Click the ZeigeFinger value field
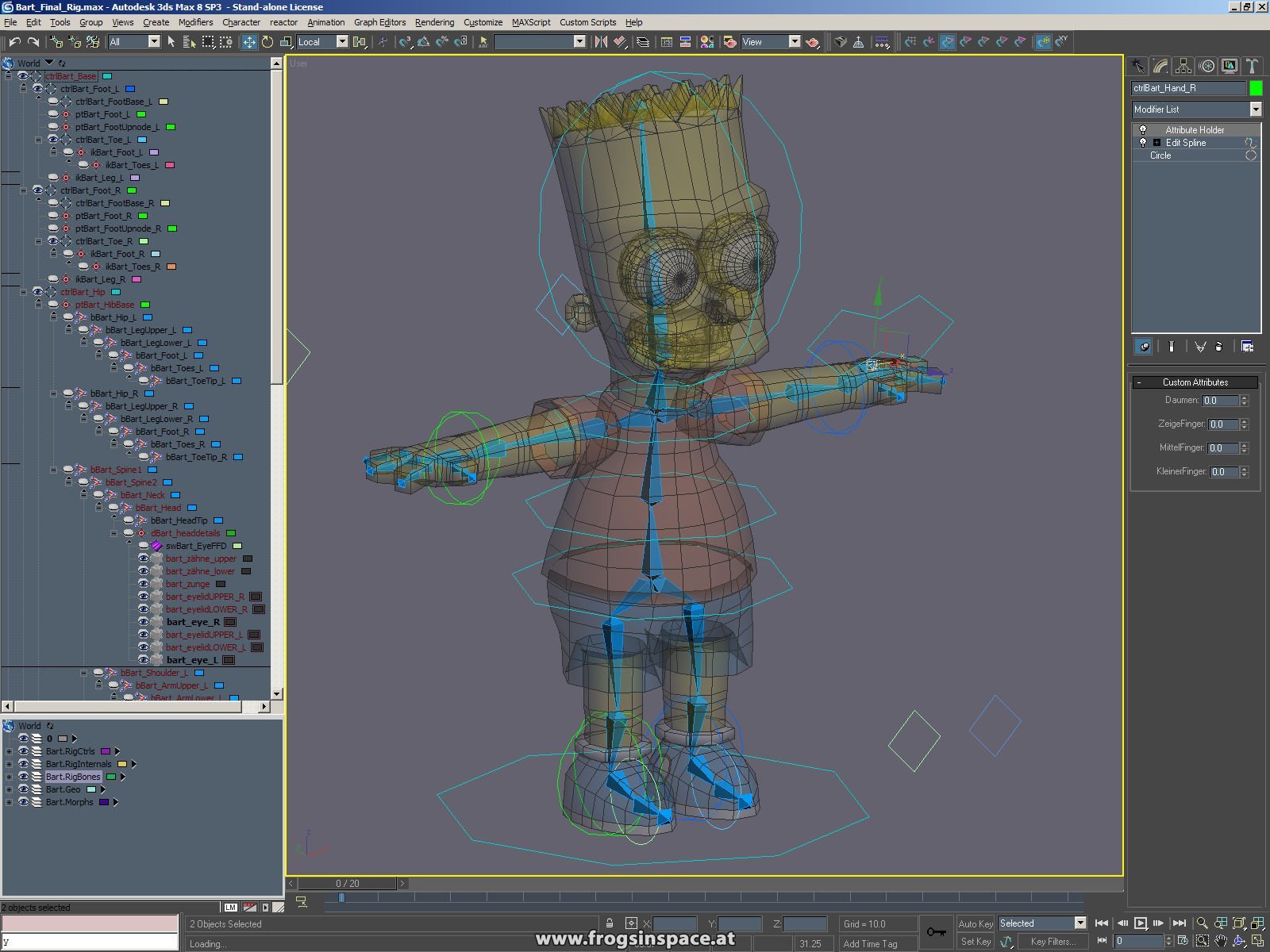The width and height of the screenshot is (1270, 952). 1222,424
